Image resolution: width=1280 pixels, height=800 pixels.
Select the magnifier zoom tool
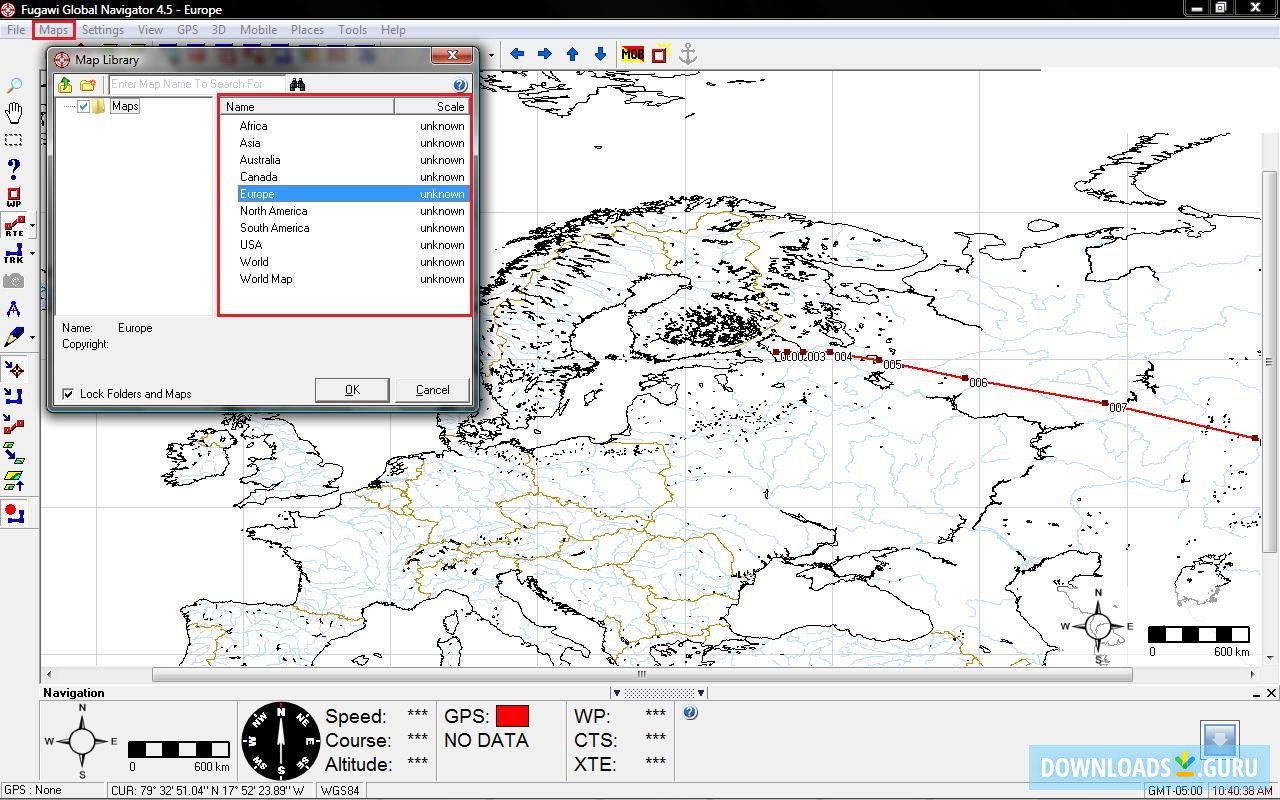click(x=14, y=86)
